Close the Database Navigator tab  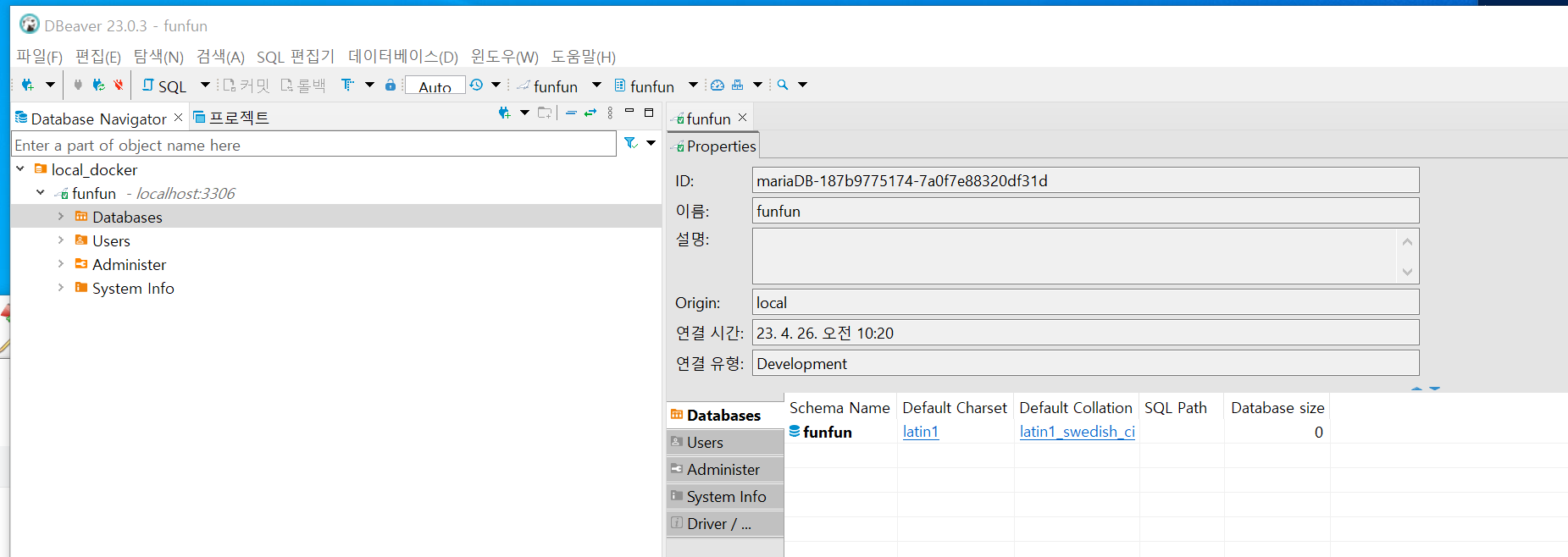(178, 117)
